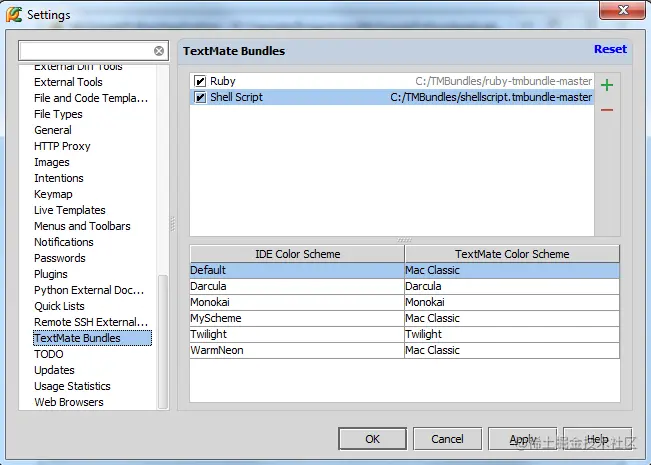The image size is (651, 465).
Task: Select MyScheme IDE color scheme cell
Action: pyautogui.click(x=297, y=318)
